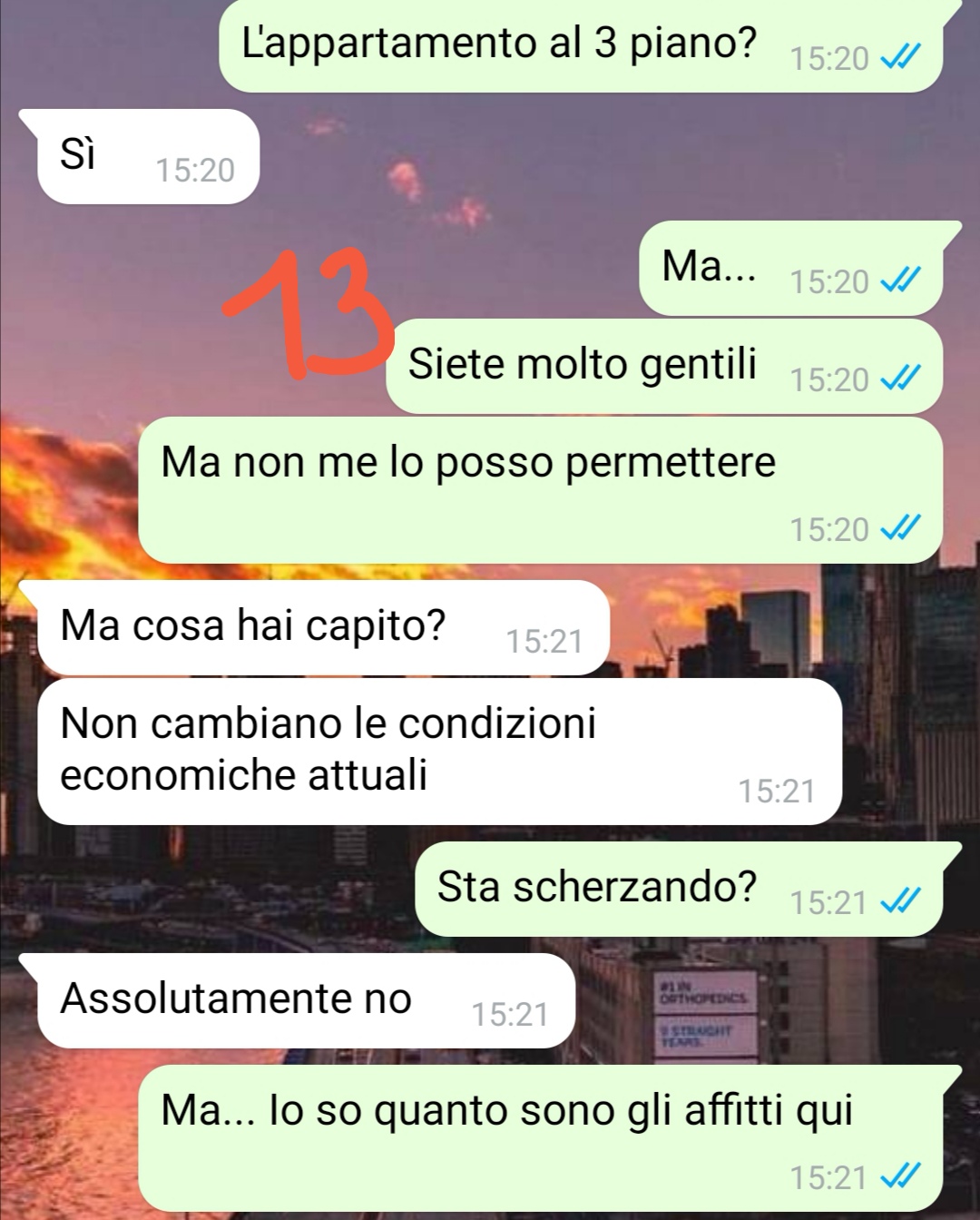
Task: Tap the 15:20 timestamp beside "Sì"
Action: coord(195,170)
